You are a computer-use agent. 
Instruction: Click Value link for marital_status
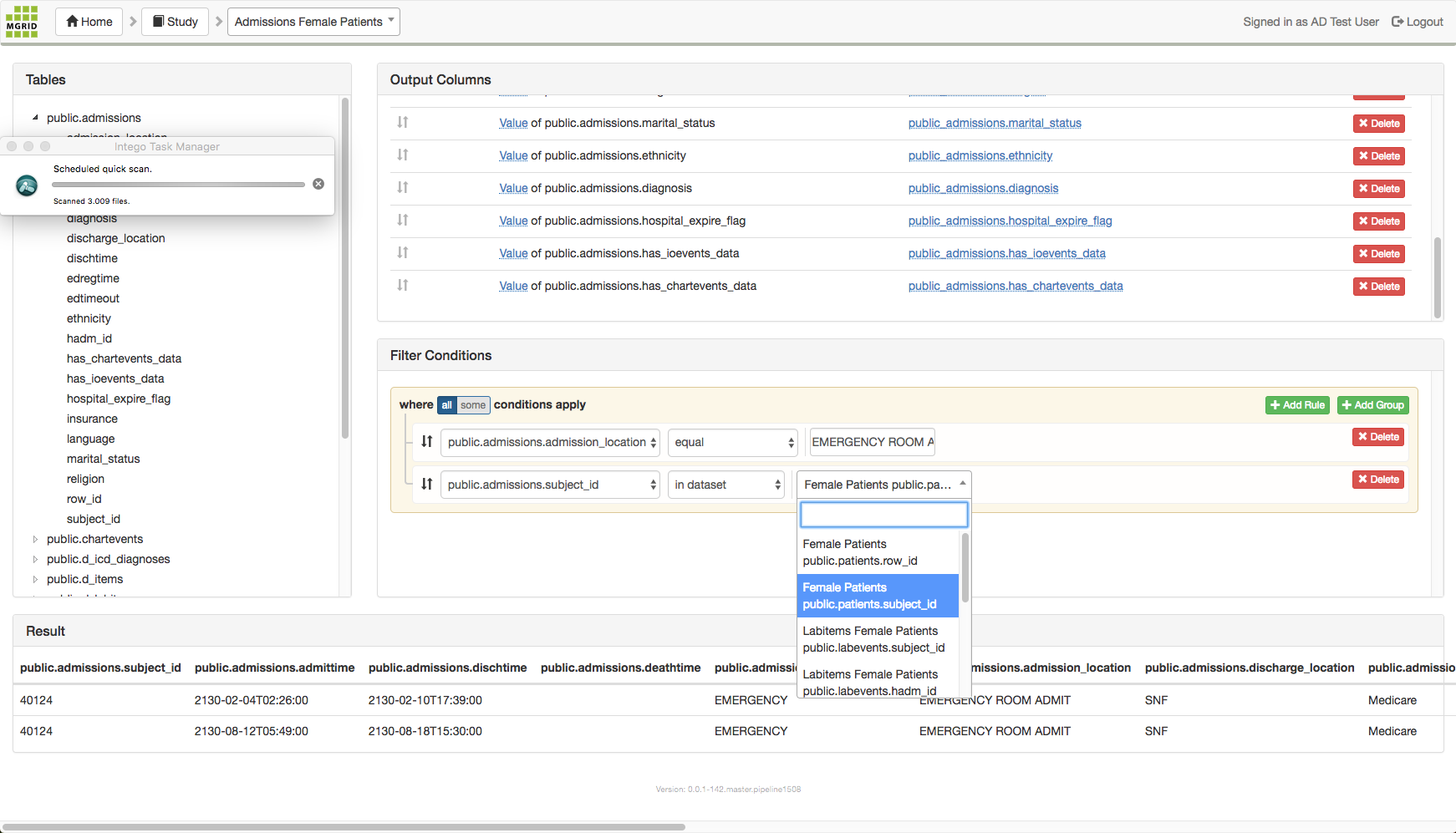coord(513,123)
